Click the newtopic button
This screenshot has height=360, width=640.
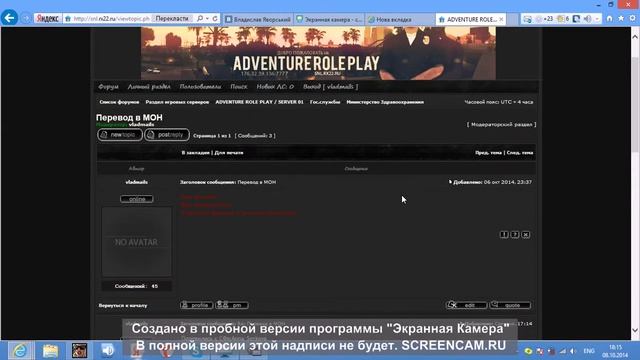[x=120, y=135]
